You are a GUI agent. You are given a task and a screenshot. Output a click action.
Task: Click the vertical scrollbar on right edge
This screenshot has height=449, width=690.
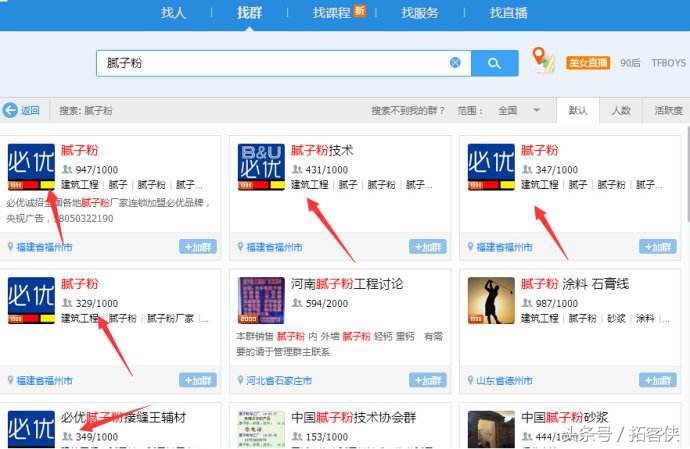[x=687, y=173]
